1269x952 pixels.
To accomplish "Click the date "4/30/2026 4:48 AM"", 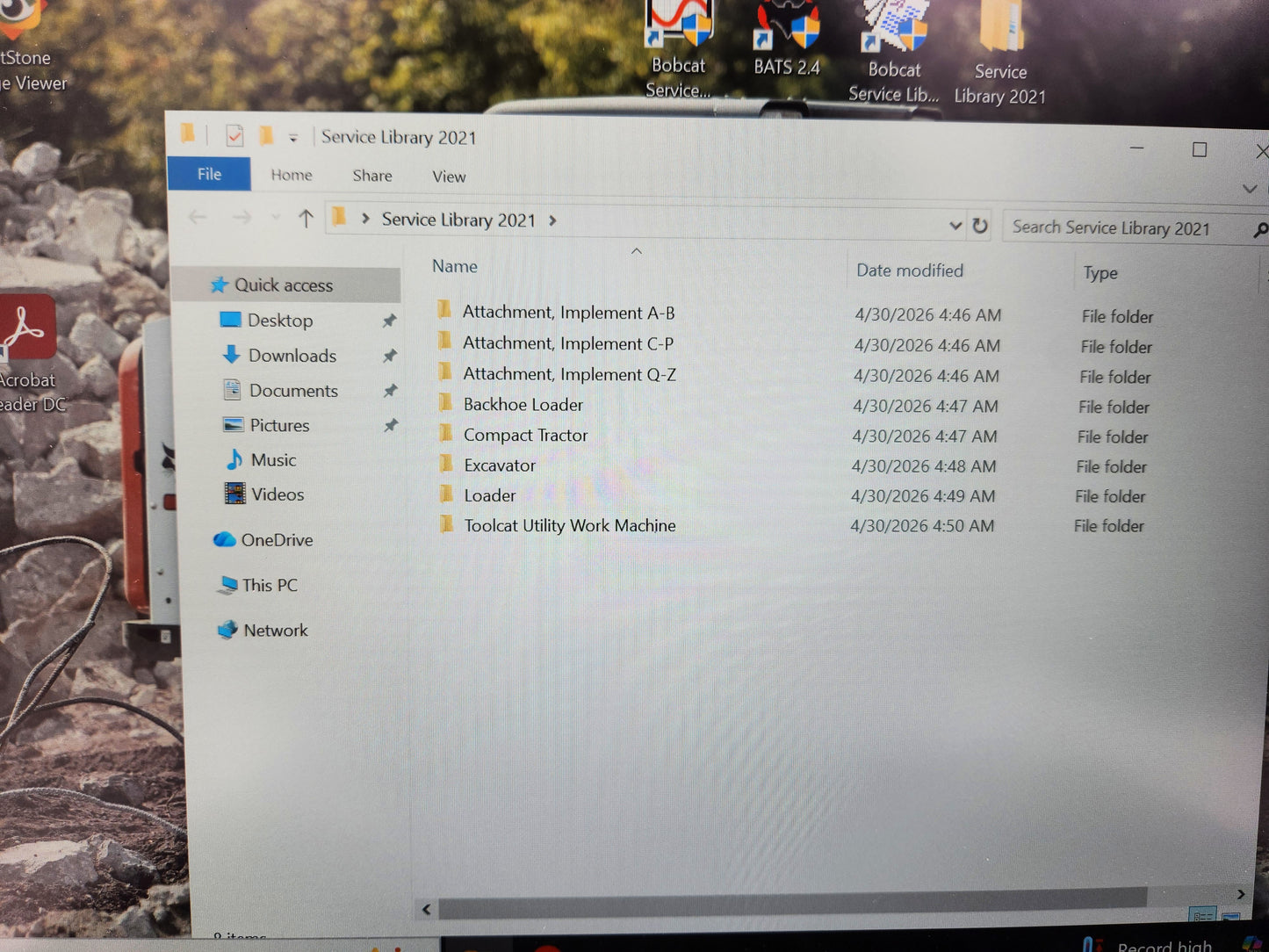I will click(x=924, y=466).
